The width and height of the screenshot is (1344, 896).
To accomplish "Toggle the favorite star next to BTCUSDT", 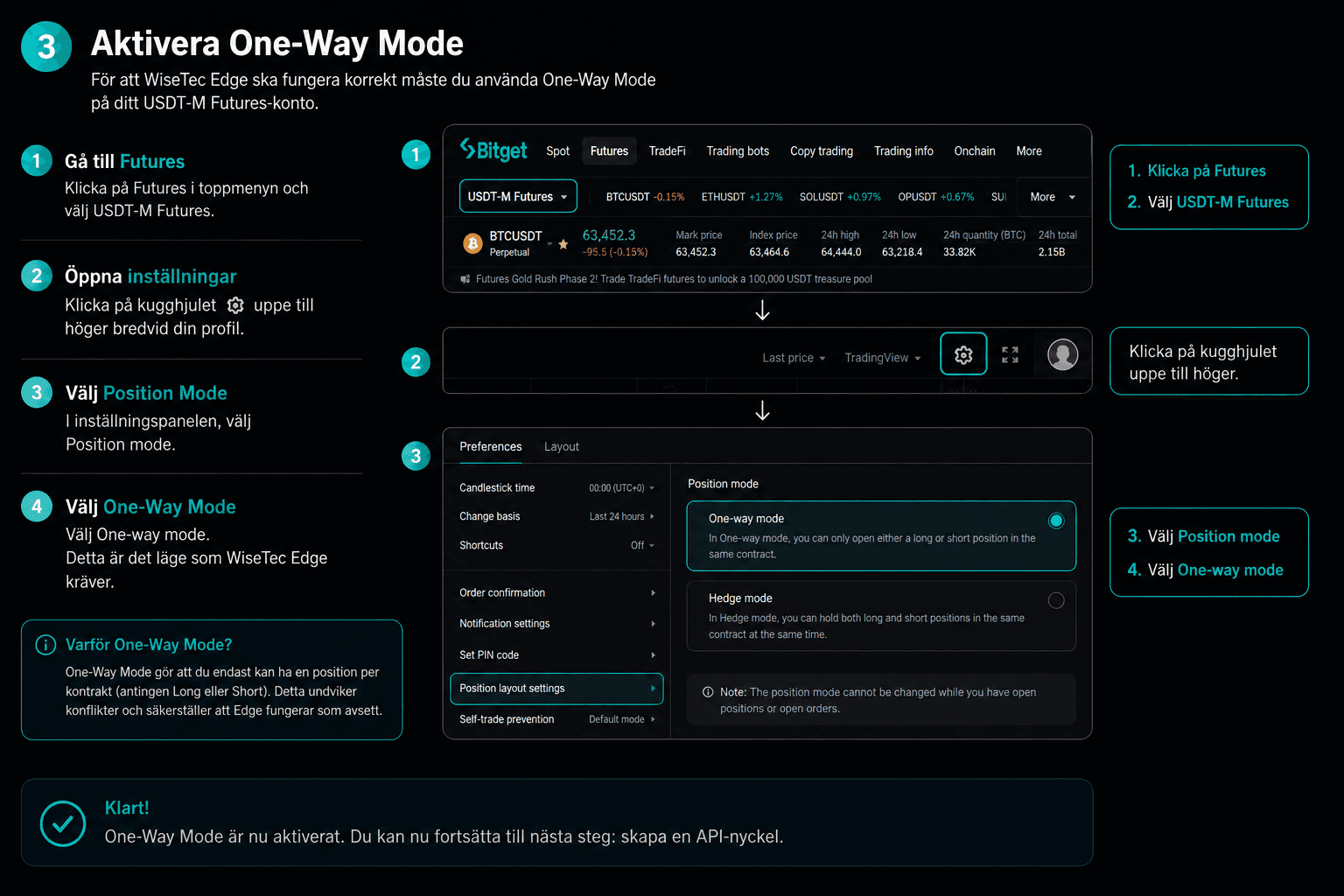I will pos(563,244).
